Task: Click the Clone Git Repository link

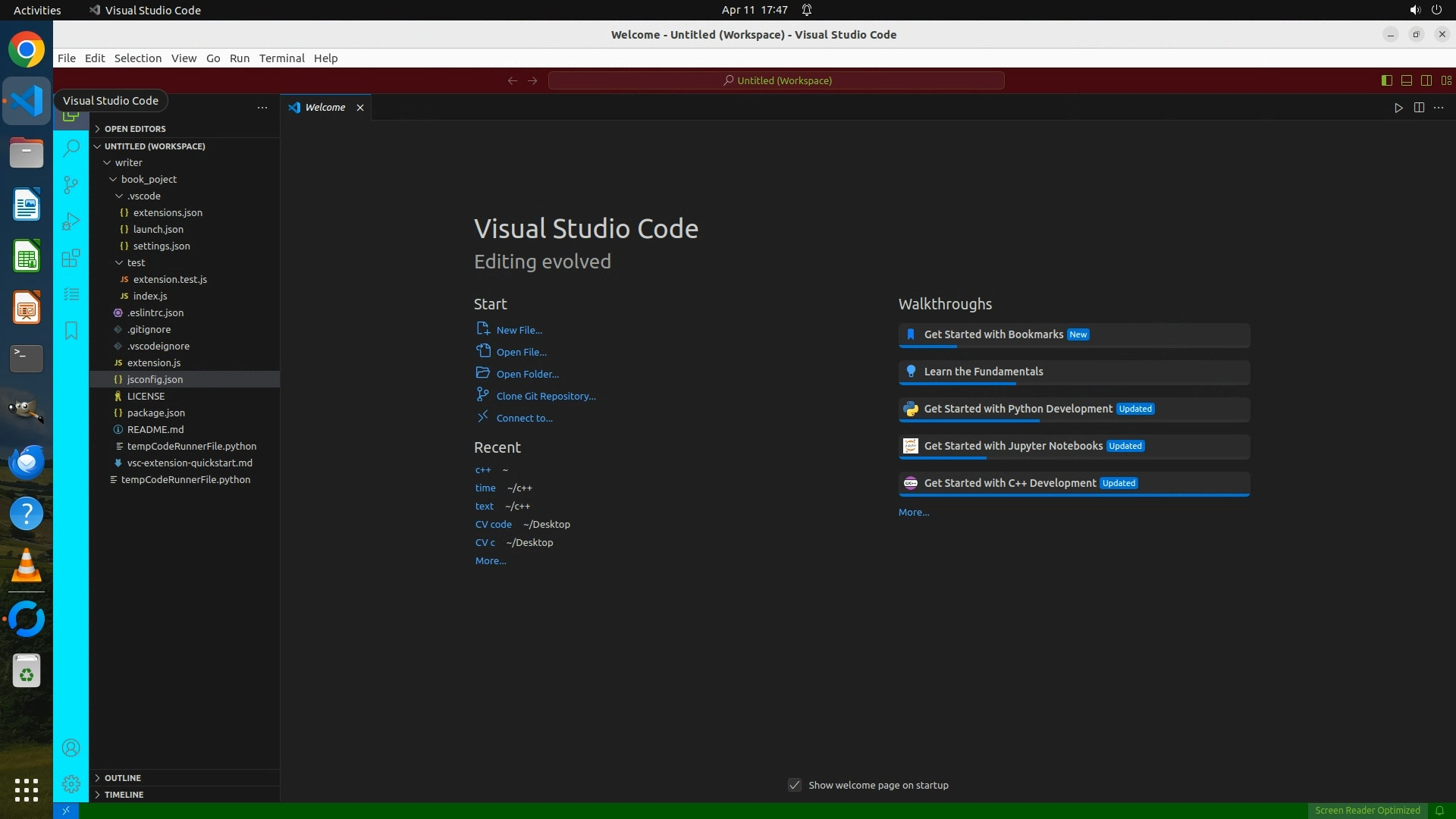Action: (x=545, y=396)
